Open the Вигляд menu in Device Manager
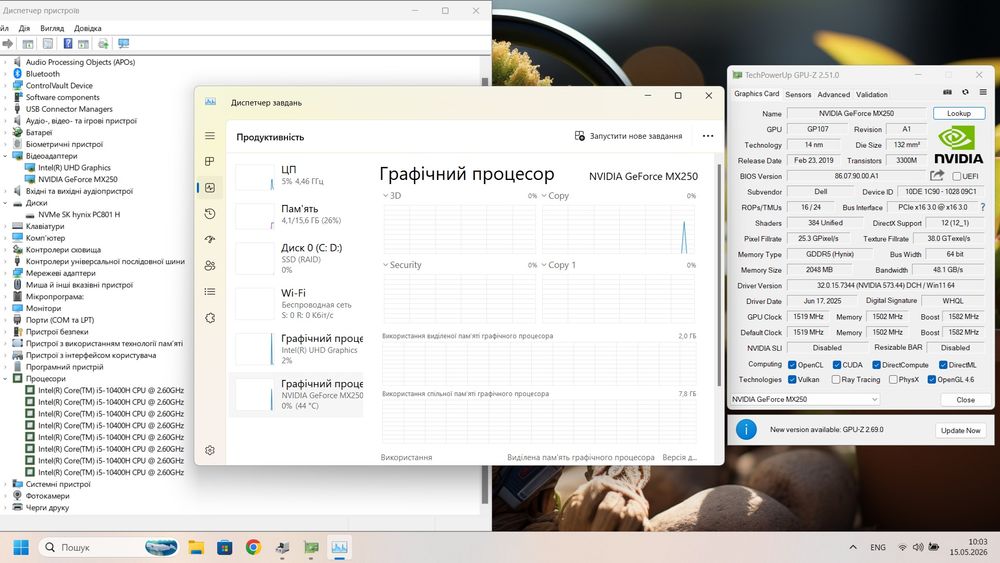The image size is (1000, 563). [52, 28]
